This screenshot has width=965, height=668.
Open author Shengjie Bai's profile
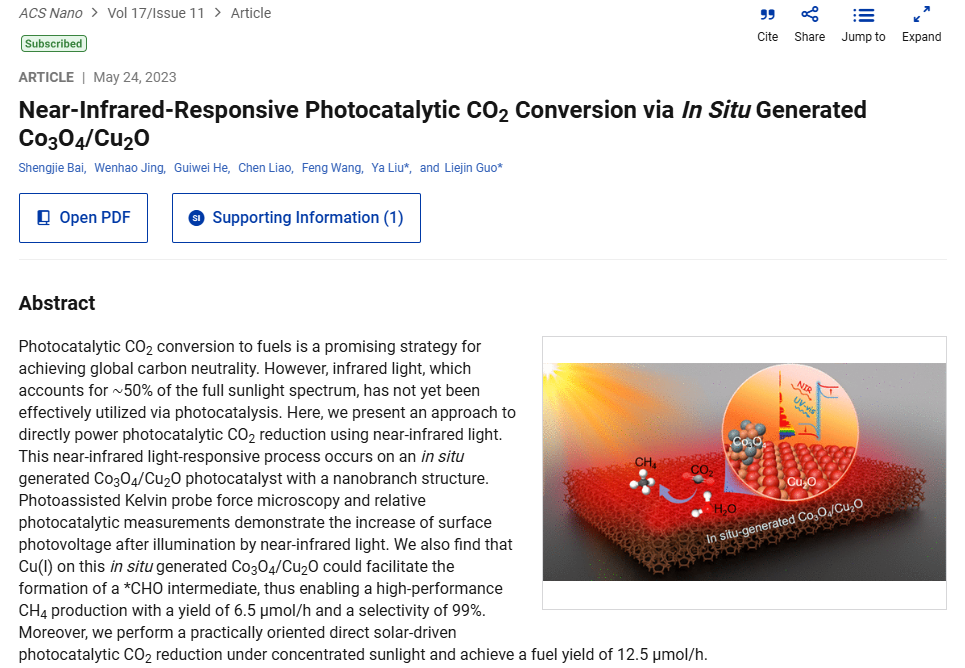click(52, 167)
